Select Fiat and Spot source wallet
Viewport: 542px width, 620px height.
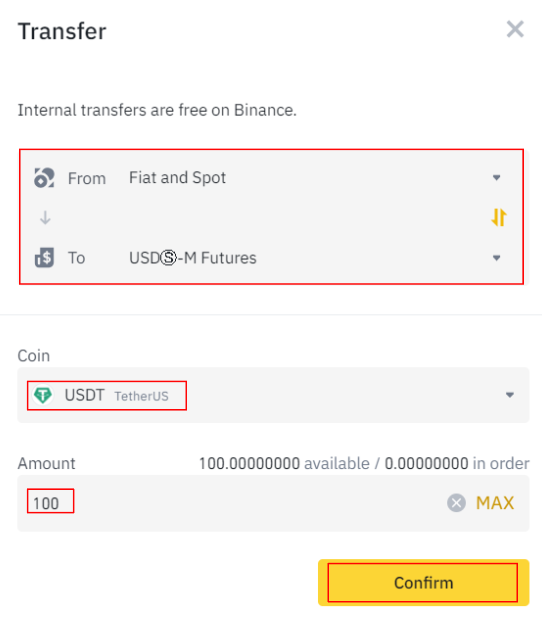point(271,178)
